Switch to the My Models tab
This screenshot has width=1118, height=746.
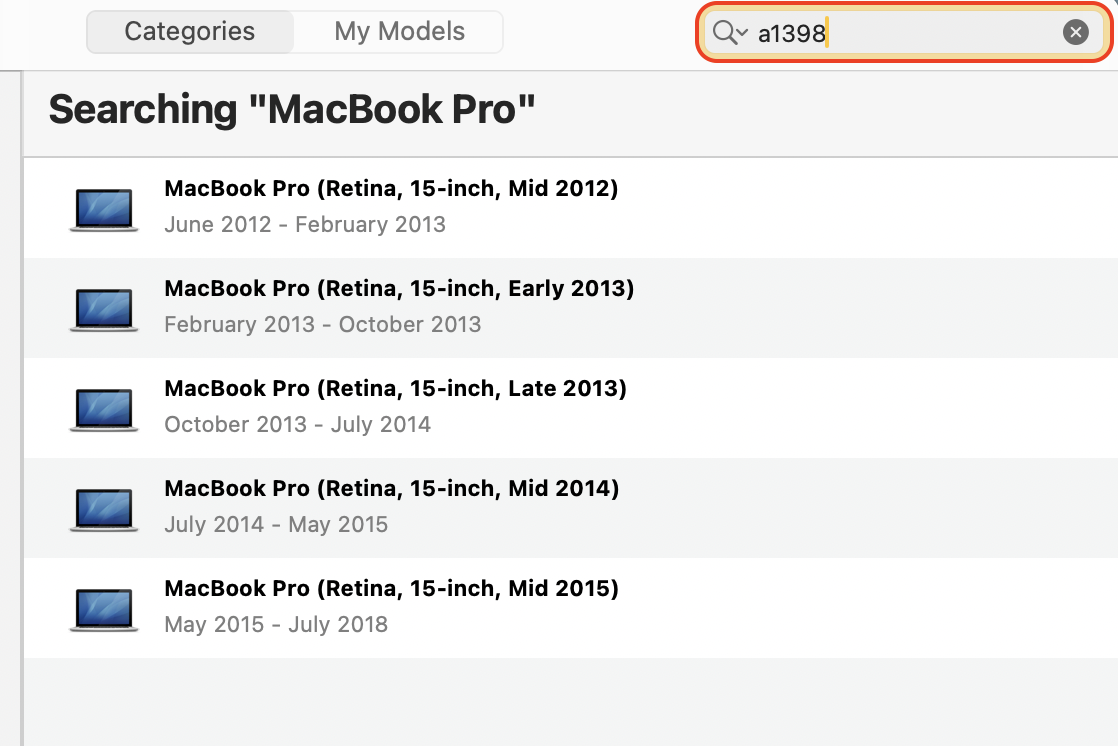398,31
